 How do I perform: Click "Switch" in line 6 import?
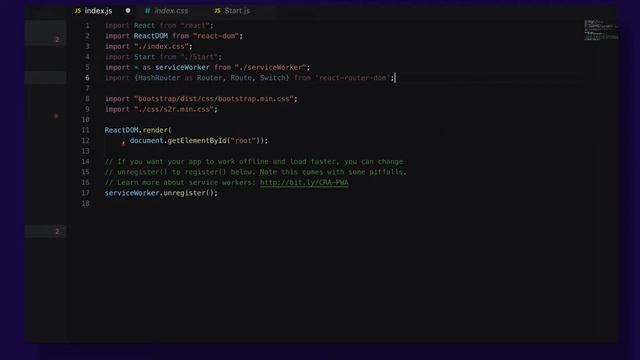(x=273, y=78)
